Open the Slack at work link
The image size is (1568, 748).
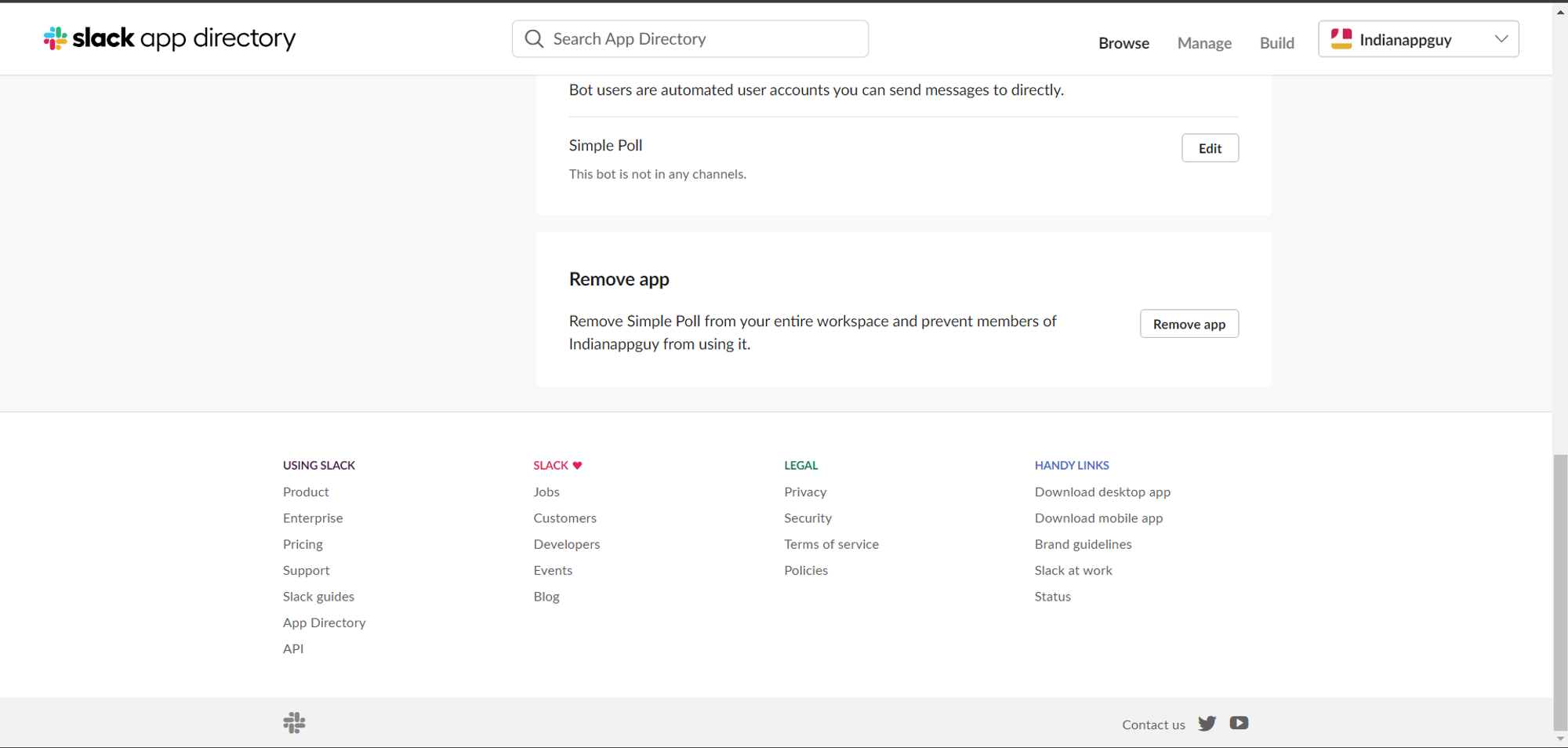point(1073,571)
